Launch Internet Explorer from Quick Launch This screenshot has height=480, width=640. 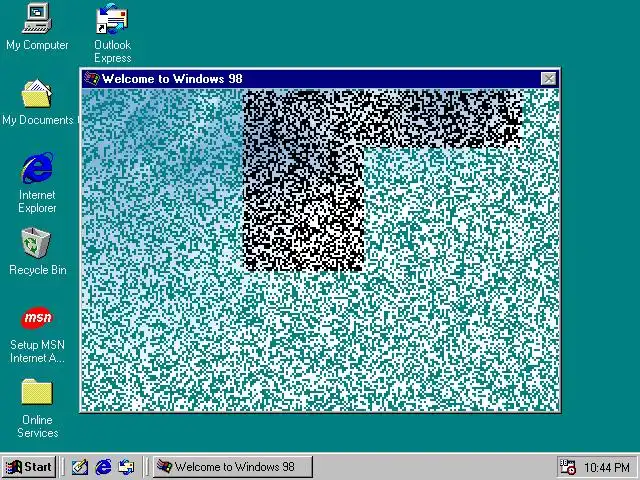coord(103,467)
